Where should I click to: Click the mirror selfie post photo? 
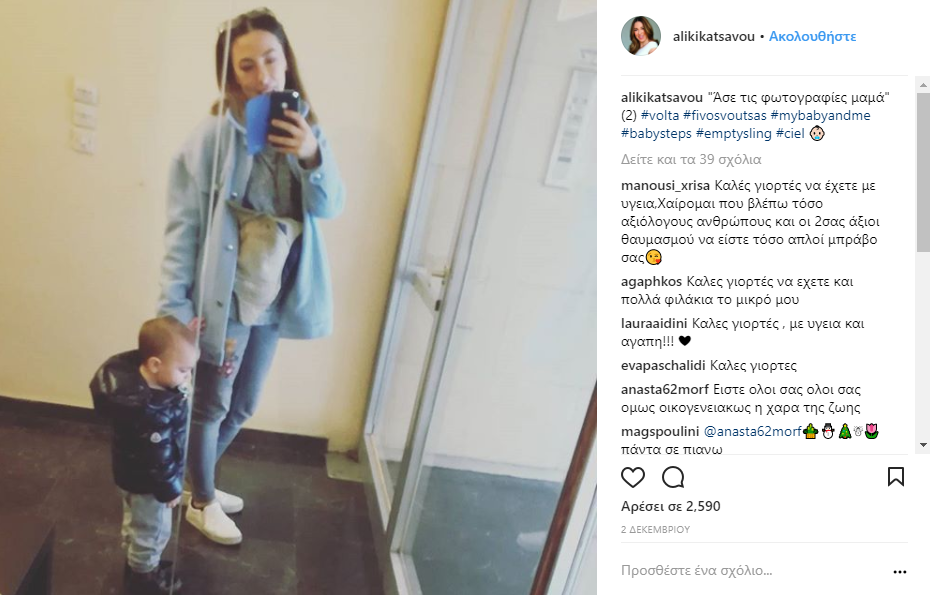298,297
